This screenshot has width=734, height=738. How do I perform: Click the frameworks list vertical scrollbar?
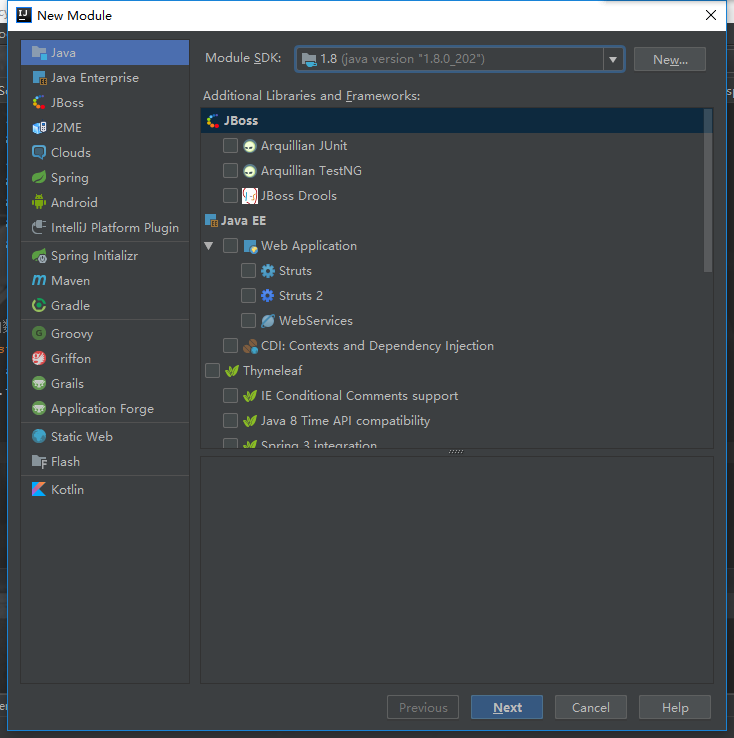pos(708,191)
